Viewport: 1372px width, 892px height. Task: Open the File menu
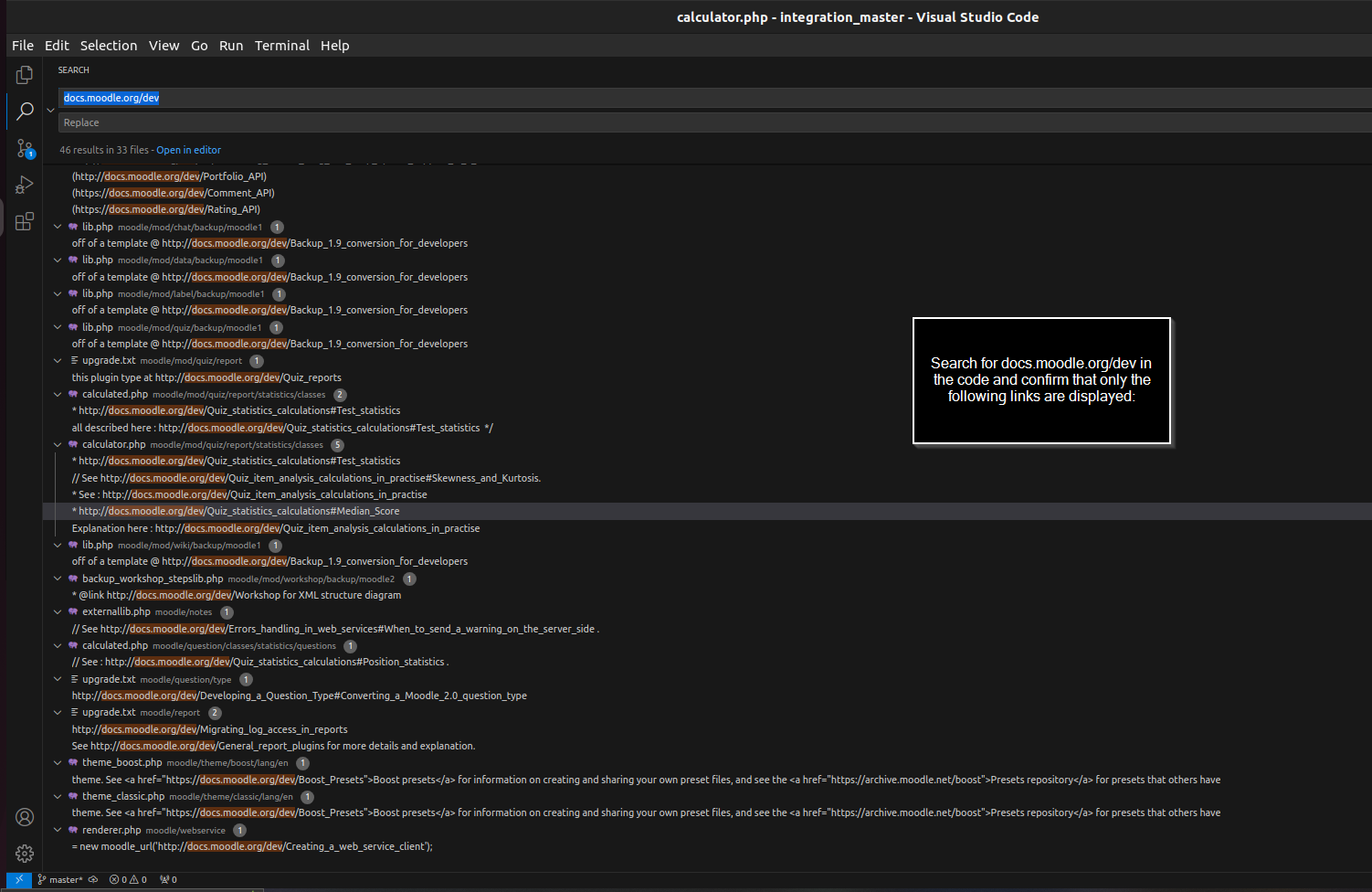[23, 46]
